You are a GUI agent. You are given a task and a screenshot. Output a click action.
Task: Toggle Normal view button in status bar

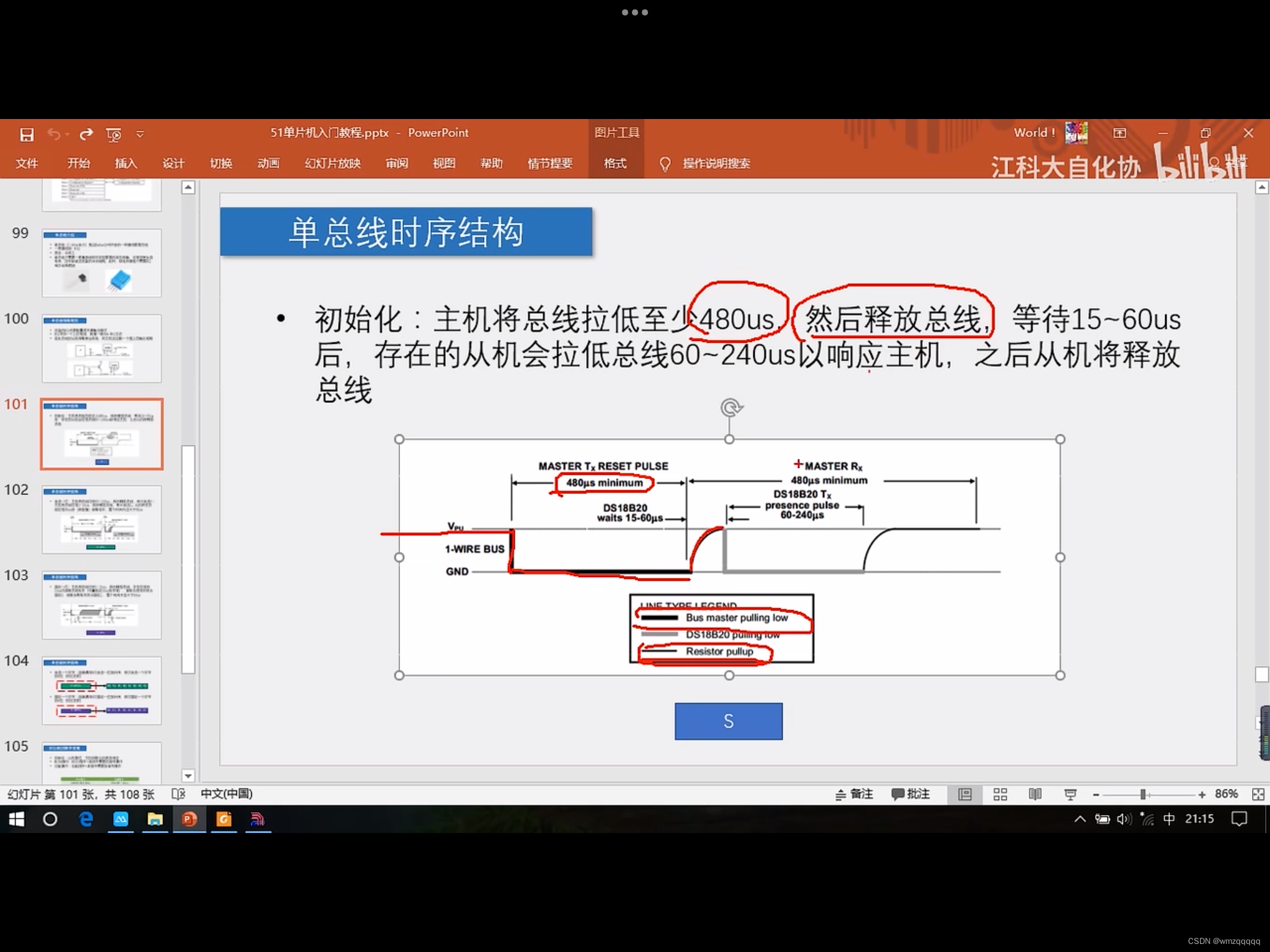tap(964, 794)
